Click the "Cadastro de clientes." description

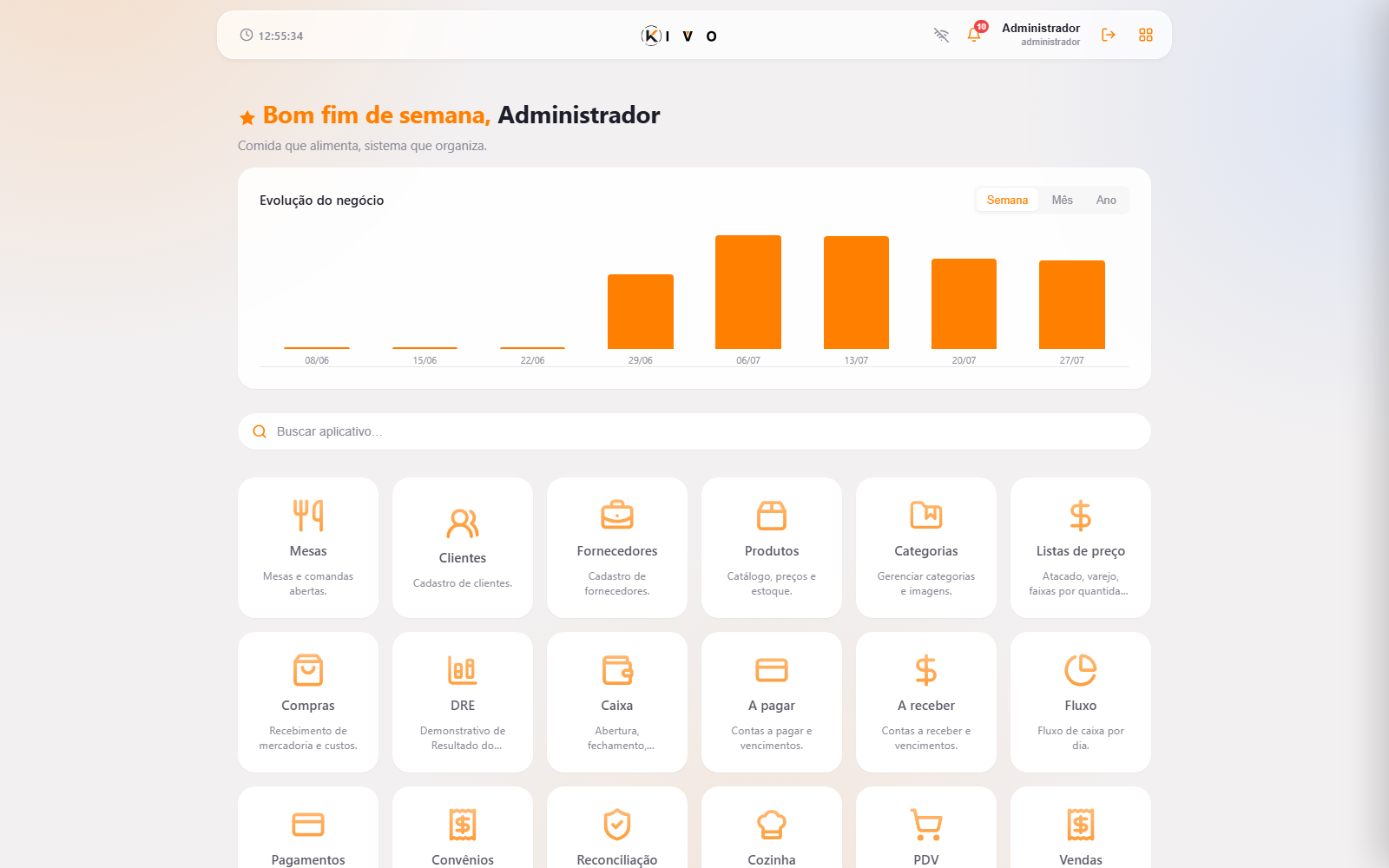click(463, 583)
